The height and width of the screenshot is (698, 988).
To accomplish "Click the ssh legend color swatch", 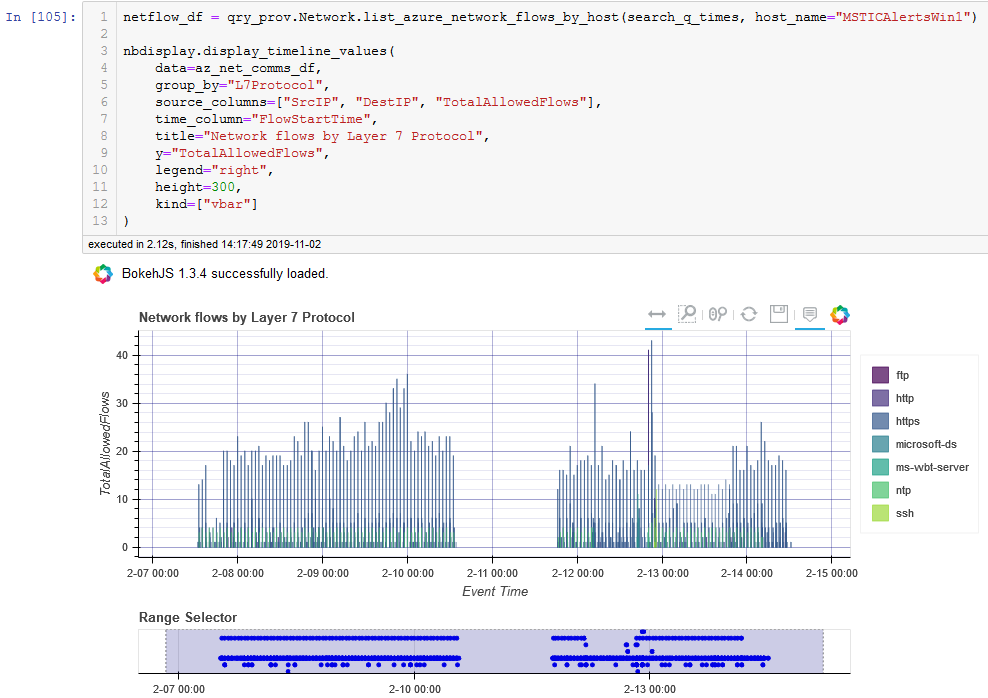I will pos(880,513).
